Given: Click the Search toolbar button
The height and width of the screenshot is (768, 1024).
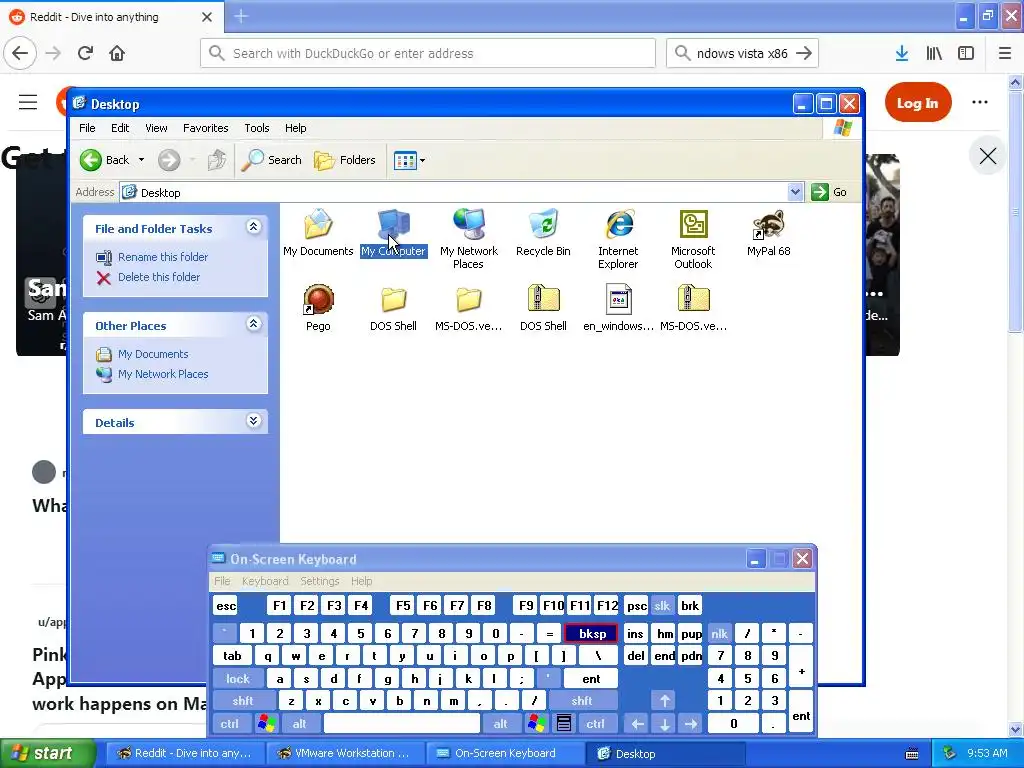Looking at the screenshot, I should 272,160.
